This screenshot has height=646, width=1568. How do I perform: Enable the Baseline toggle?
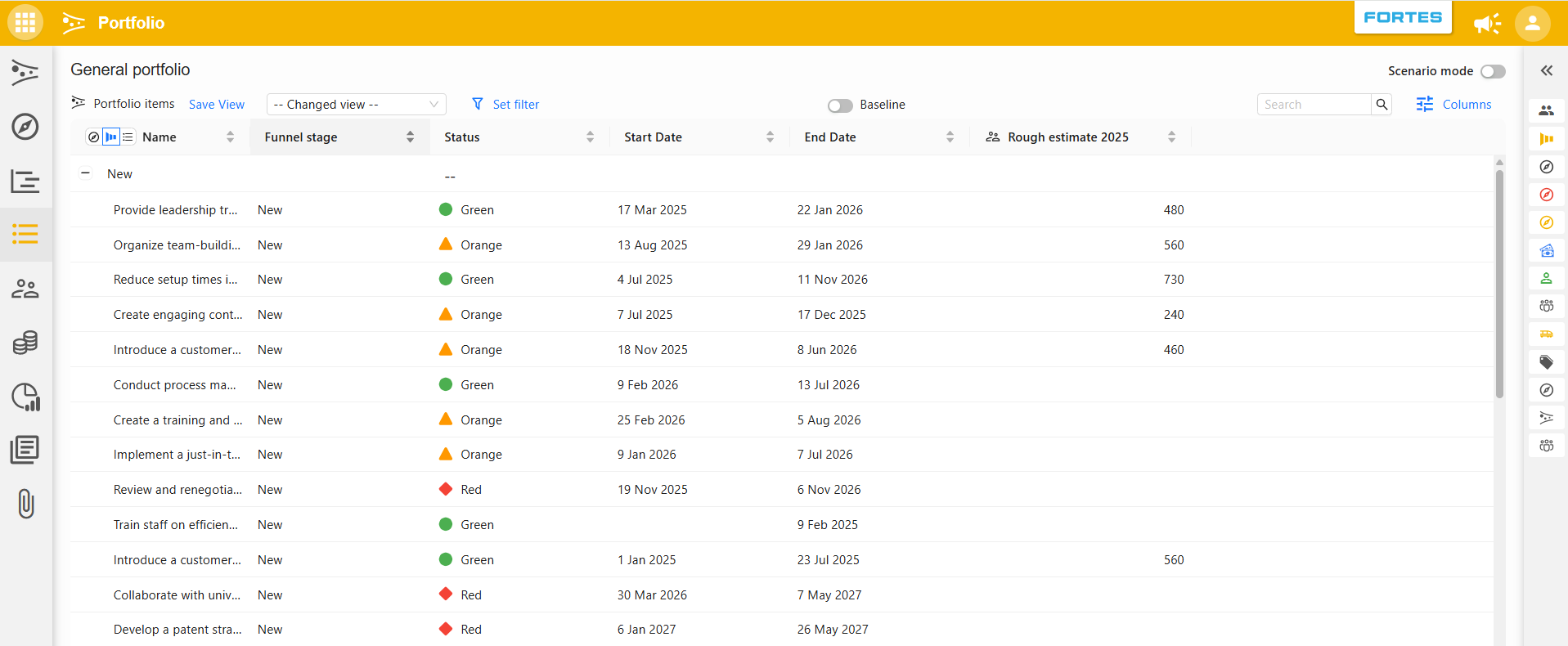point(840,105)
